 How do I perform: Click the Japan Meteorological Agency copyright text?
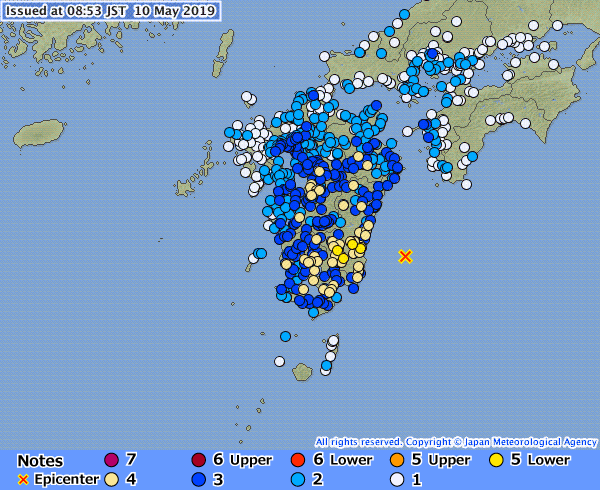pyautogui.click(x=456, y=442)
